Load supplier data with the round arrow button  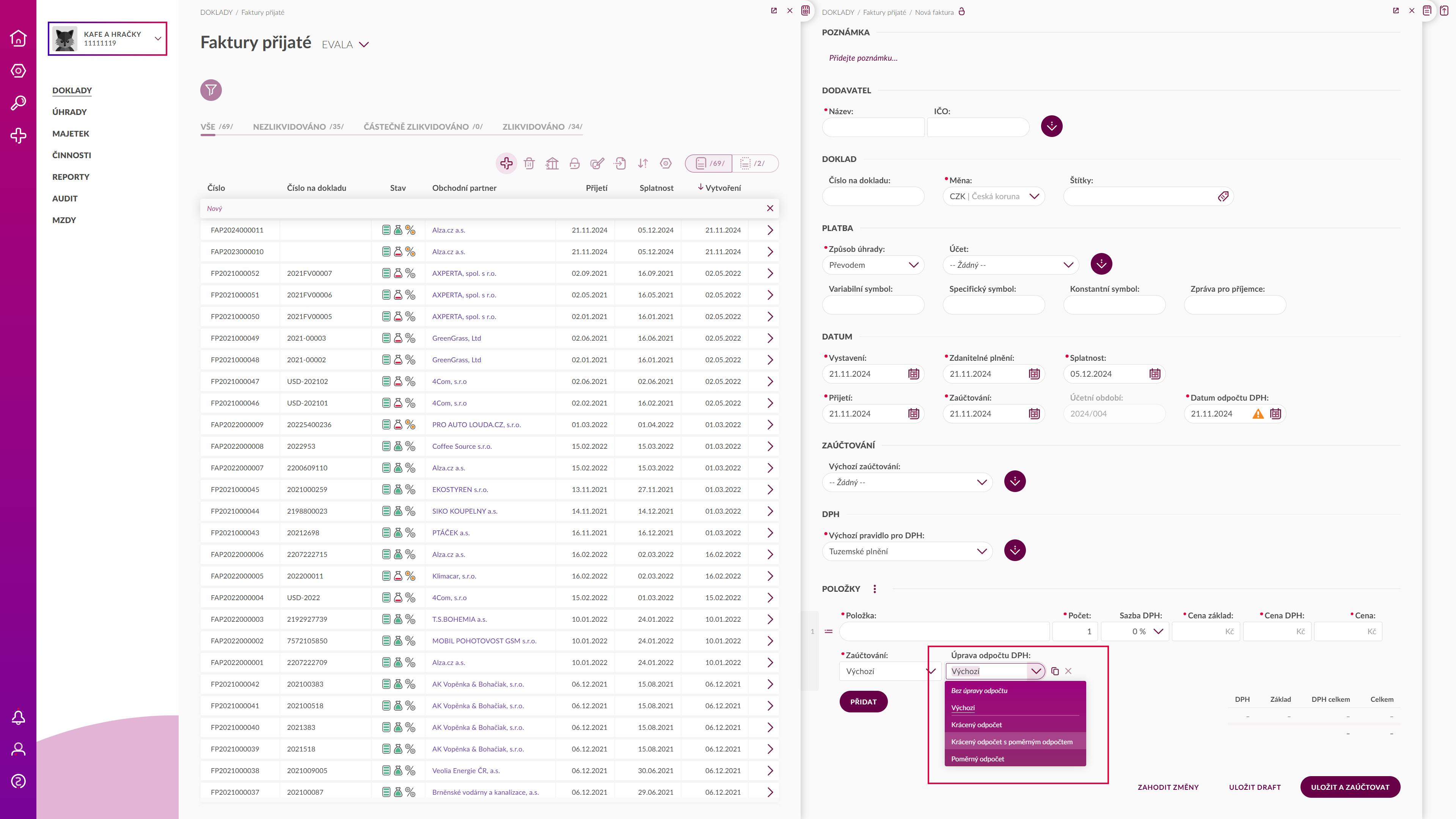tap(1051, 126)
